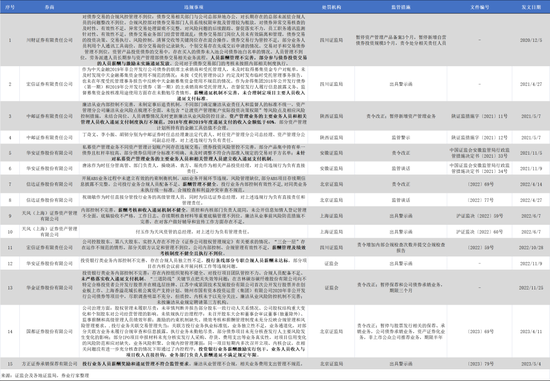Viewport: 550px width, 381px height.
Task: Click the date 2021/11/9
Action: tap(531, 168)
